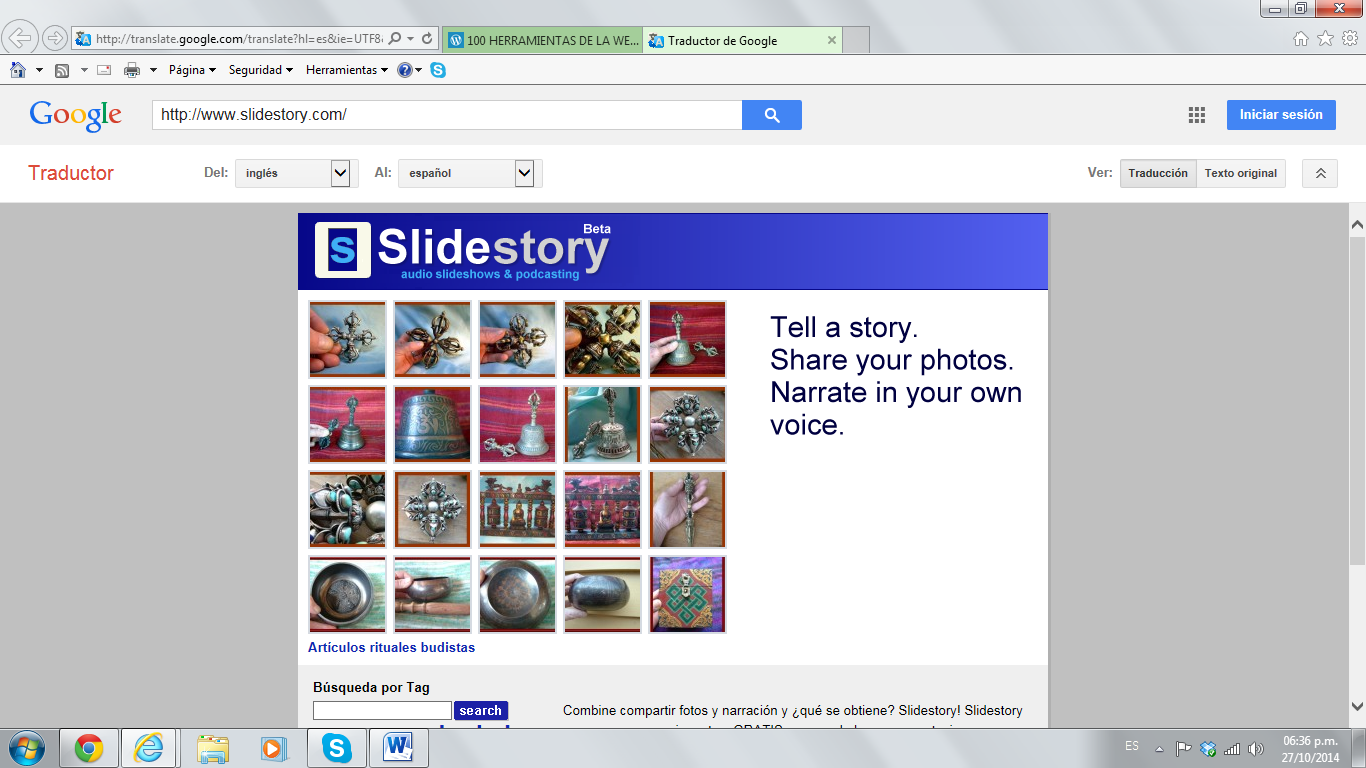Screen dimensions: 1366x768
Task: Click the Búsqueda por Tag input field
Action: [382, 710]
